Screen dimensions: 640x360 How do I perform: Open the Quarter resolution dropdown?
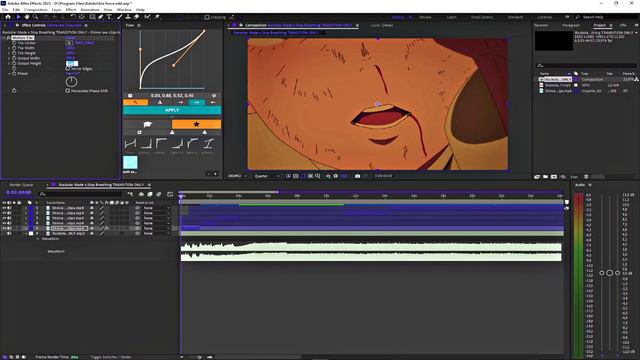click(x=267, y=176)
